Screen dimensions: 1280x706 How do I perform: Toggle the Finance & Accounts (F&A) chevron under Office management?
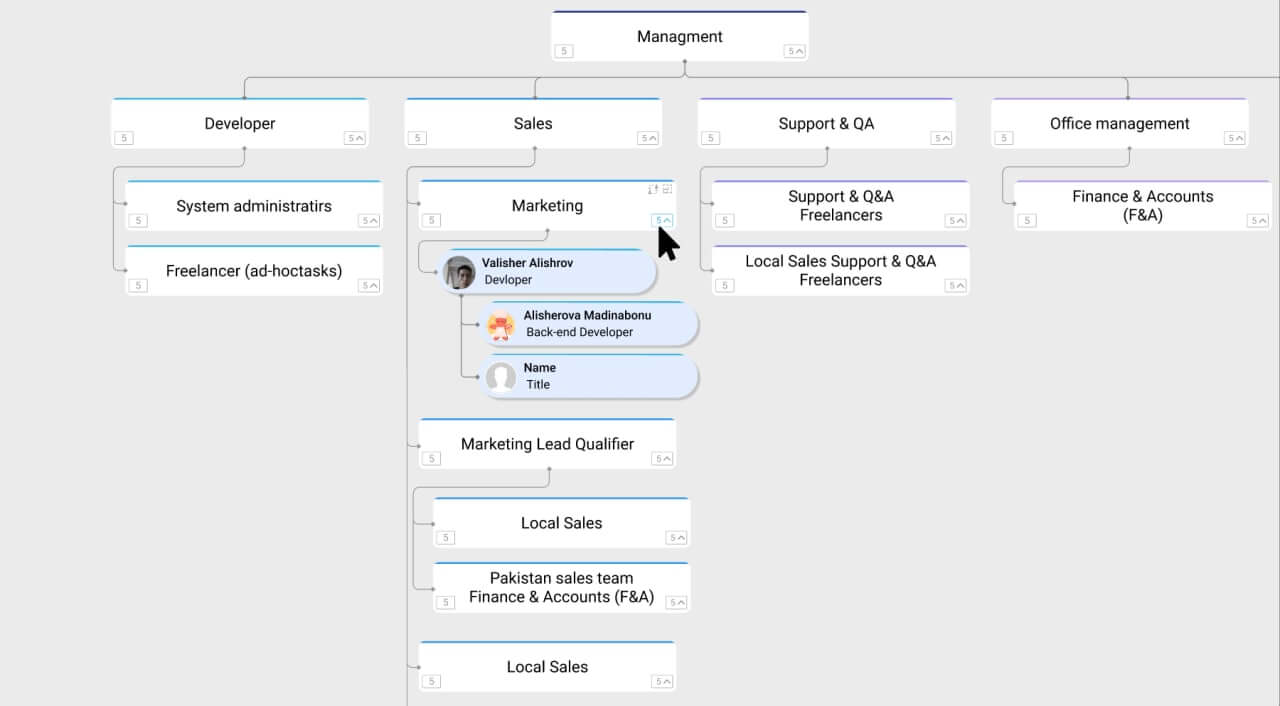tap(1258, 220)
